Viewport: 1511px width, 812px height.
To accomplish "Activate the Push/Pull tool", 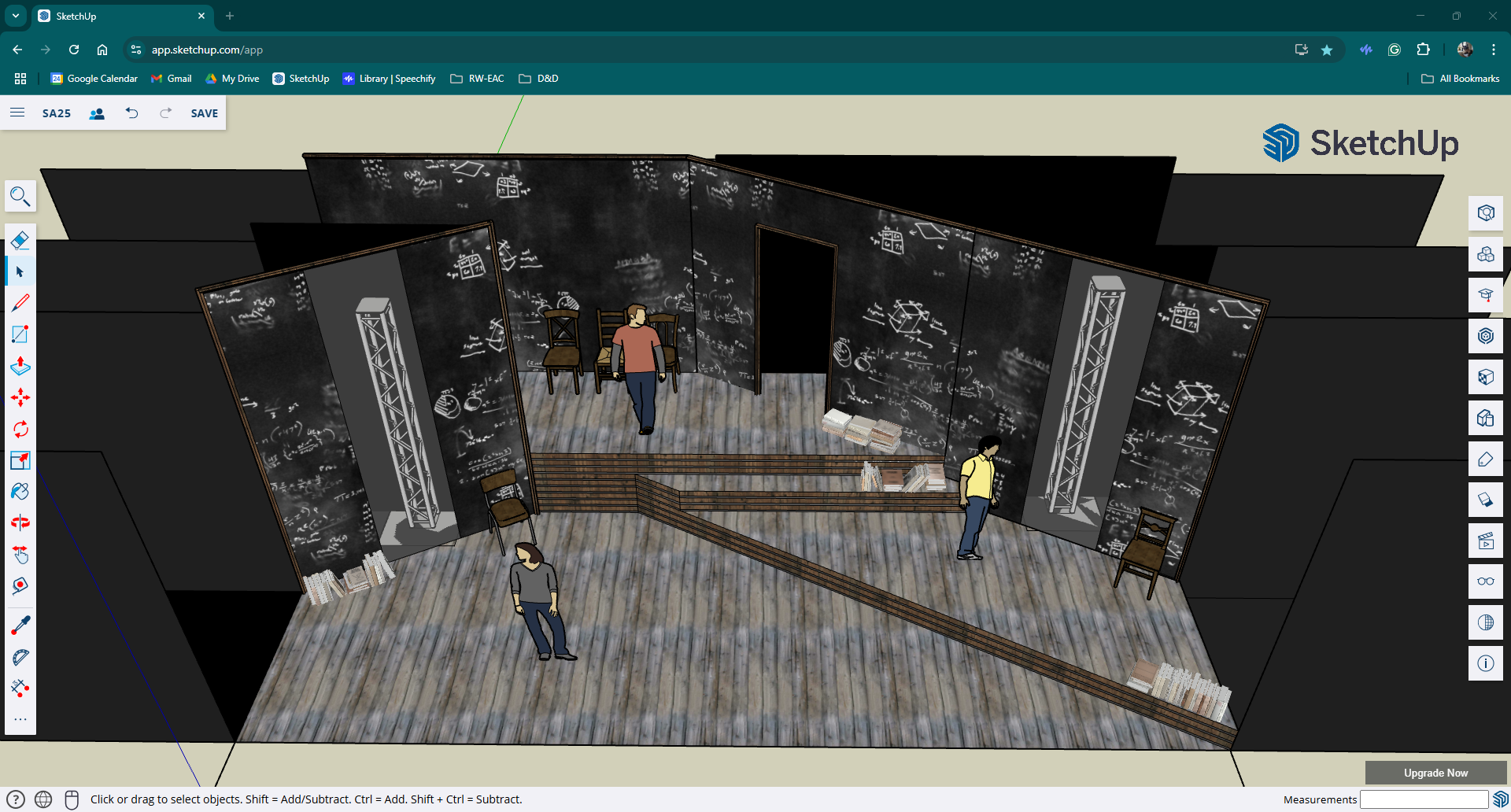I will click(x=20, y=366).
